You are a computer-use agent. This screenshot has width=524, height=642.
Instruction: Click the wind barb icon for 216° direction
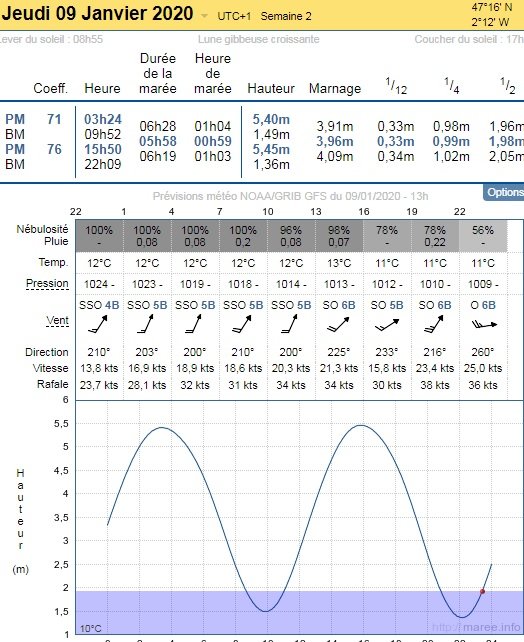point(434,324)
